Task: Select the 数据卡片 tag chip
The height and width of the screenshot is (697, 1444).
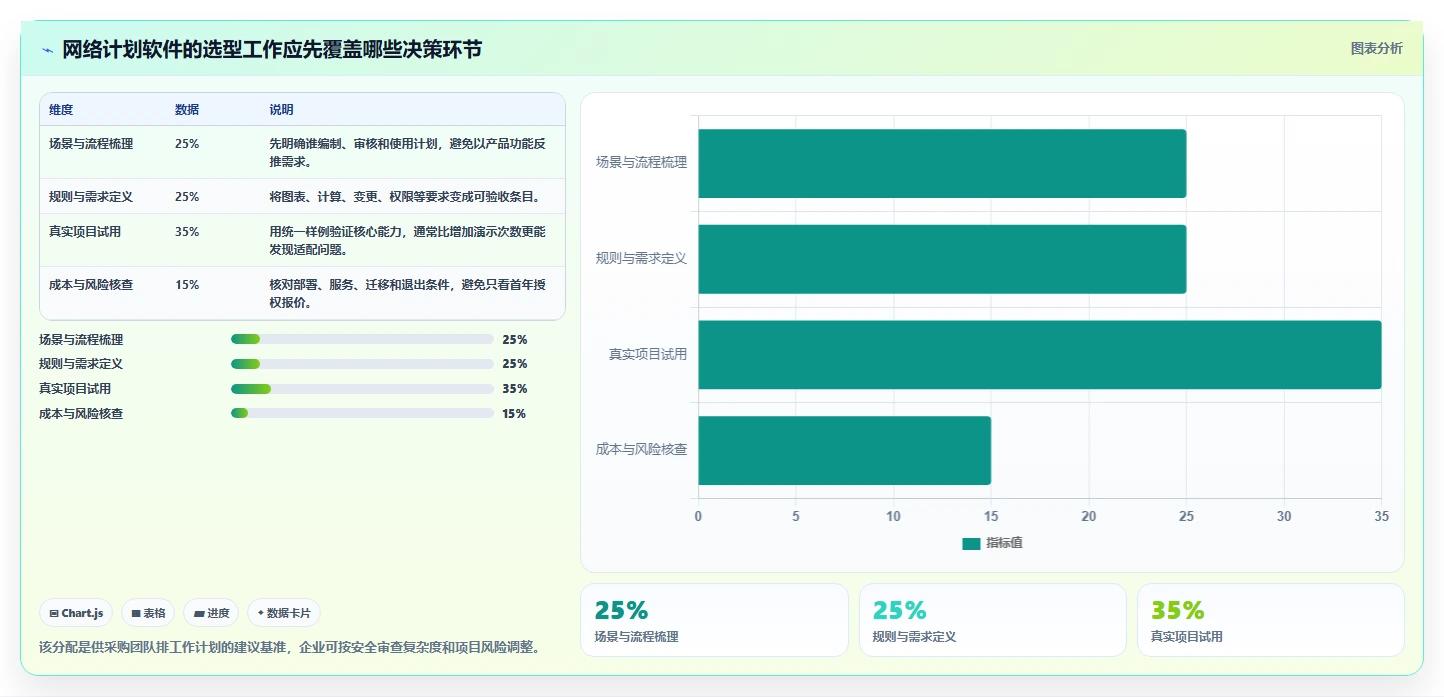Action: pyautogui.click(x=284, y=613)
